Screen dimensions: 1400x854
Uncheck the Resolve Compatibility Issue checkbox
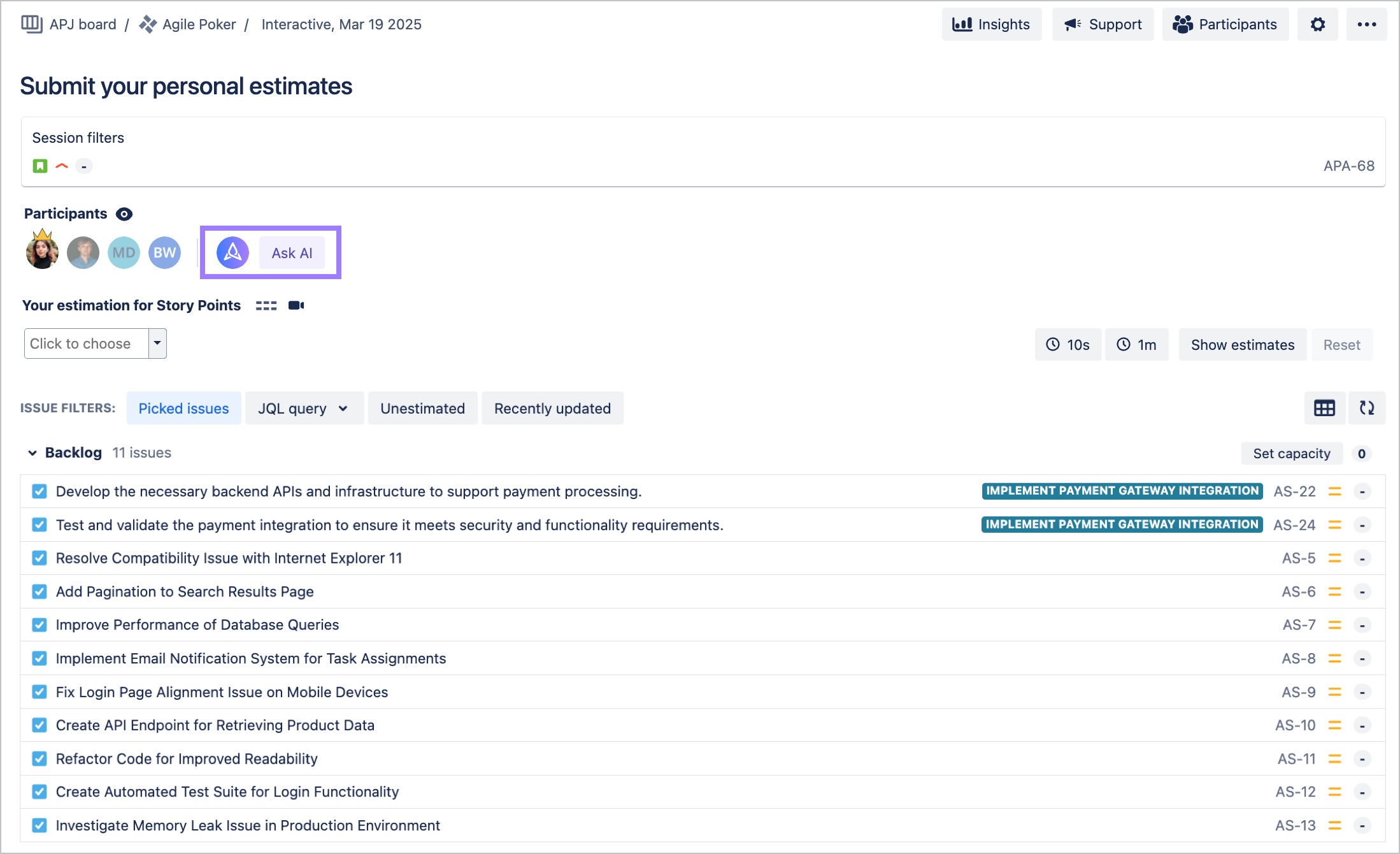click(x=39, y=558)
